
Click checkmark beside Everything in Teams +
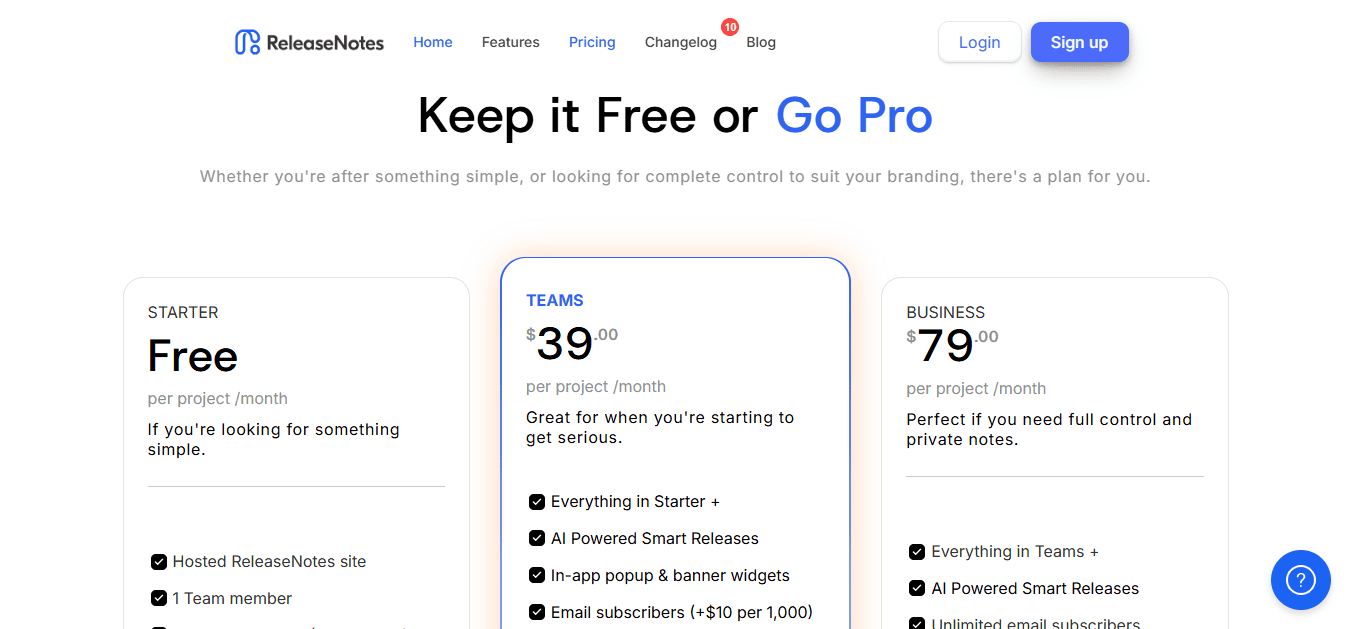(917, 552)
